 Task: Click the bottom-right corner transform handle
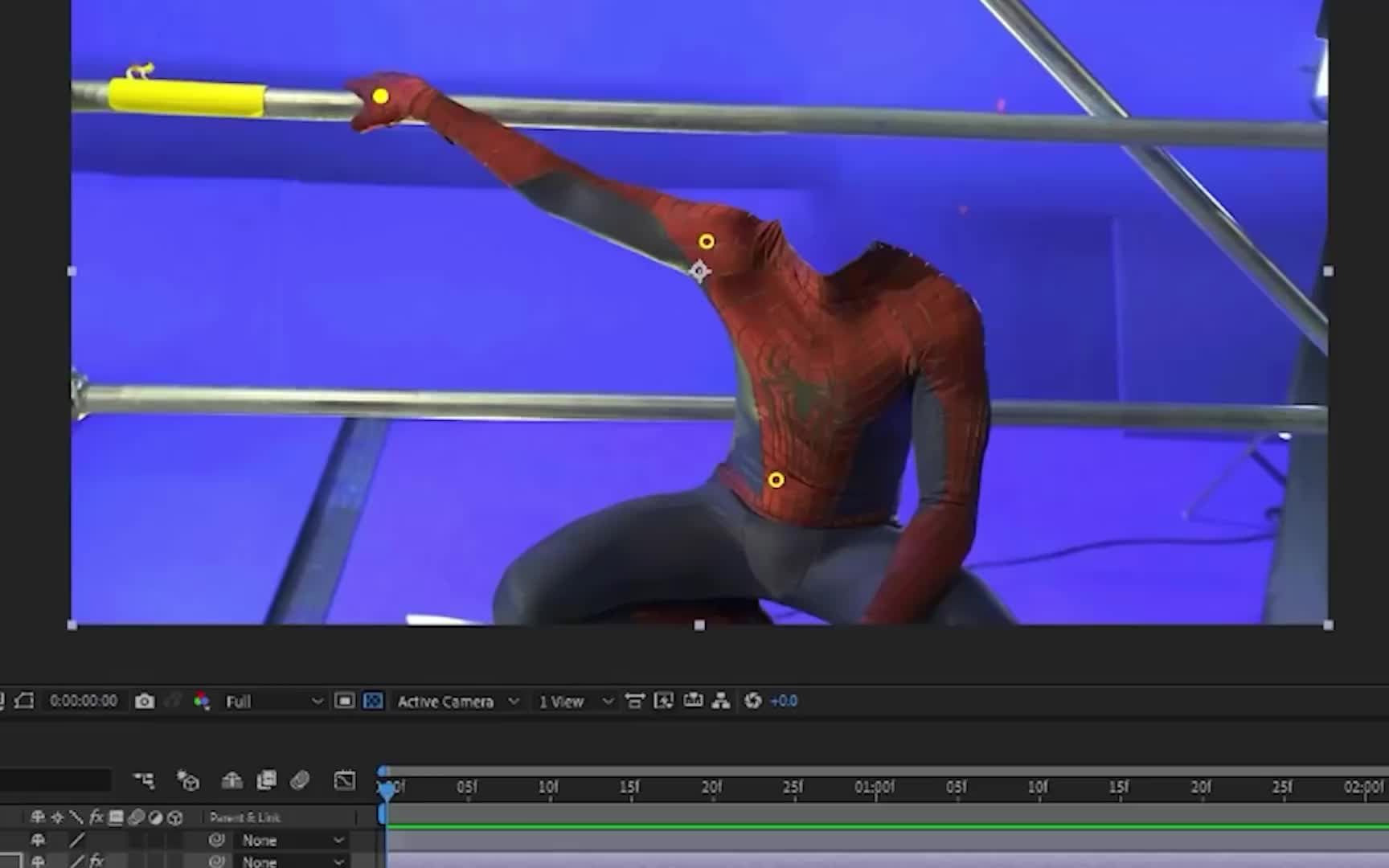(1328, 625)
